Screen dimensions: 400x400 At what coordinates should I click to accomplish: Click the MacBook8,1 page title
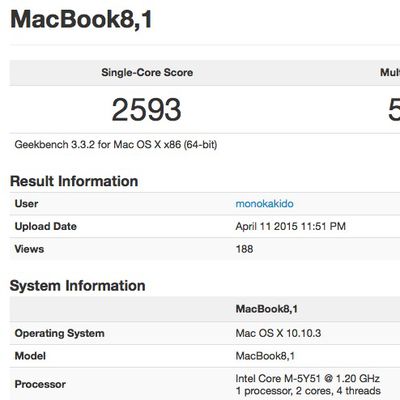82,19
